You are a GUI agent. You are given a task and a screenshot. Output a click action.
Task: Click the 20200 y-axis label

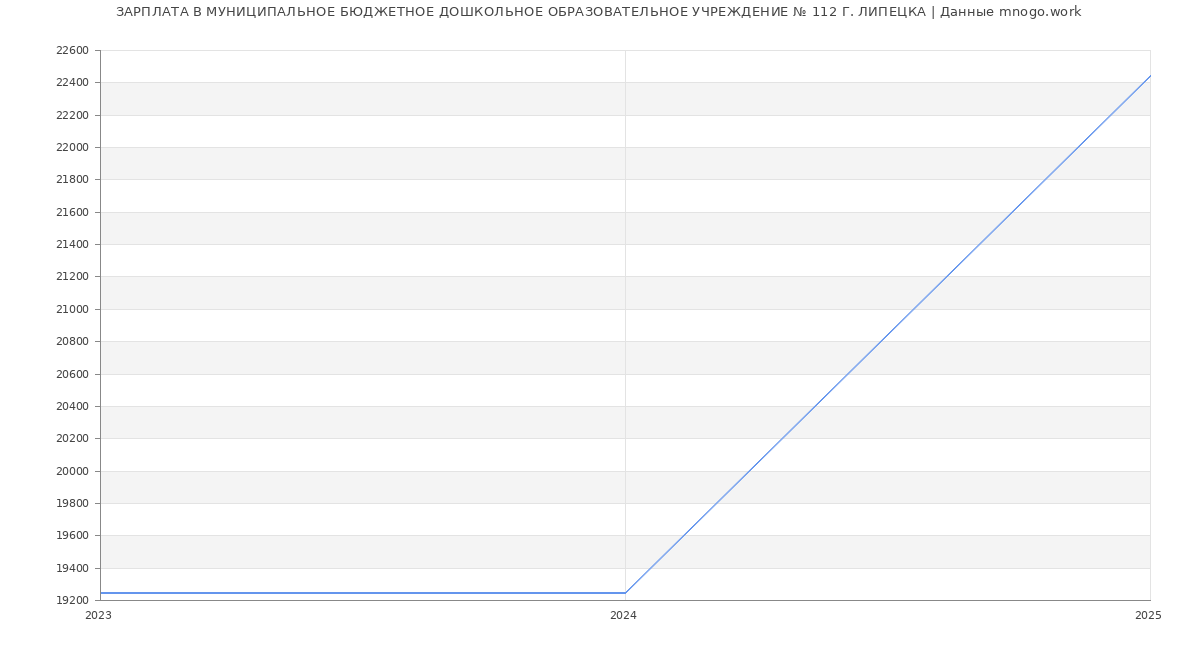click(x=72, y=439)
